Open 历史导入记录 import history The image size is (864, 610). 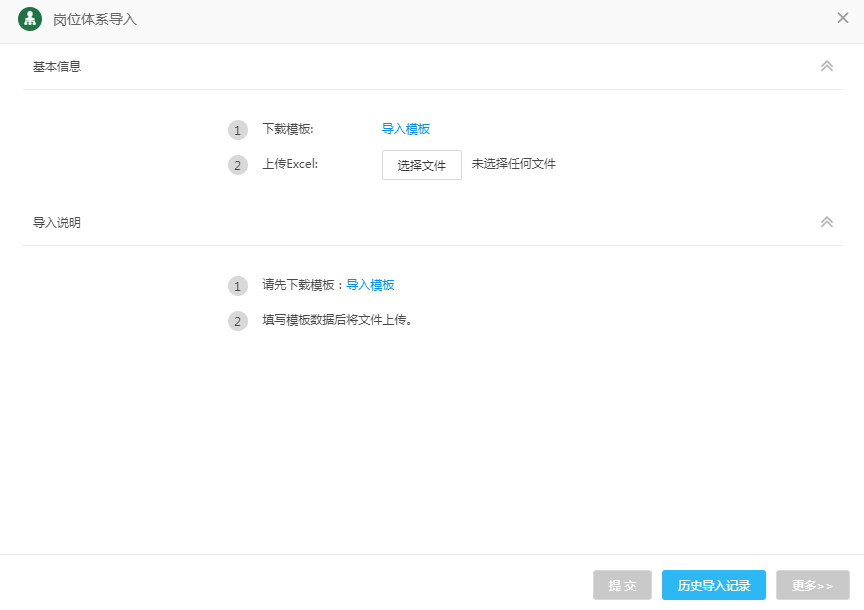coord(713,585)
